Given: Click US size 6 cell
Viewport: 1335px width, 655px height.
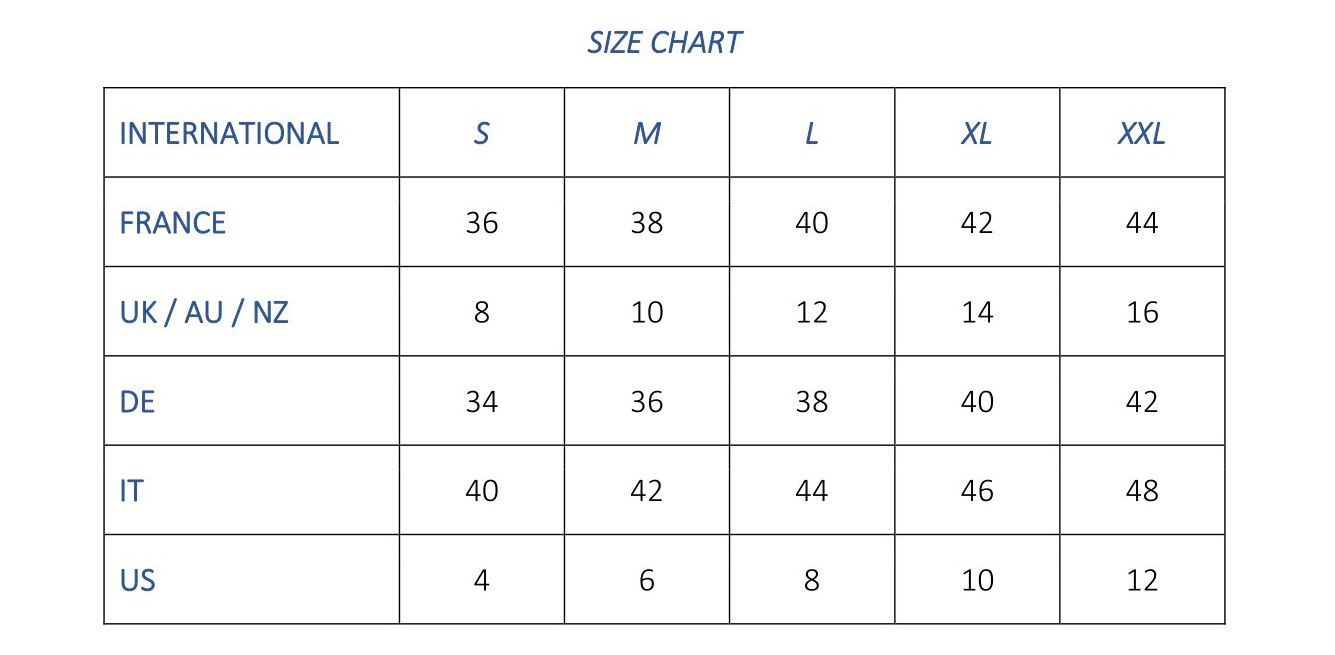Looking at the screenshot, I should [647, 580].
